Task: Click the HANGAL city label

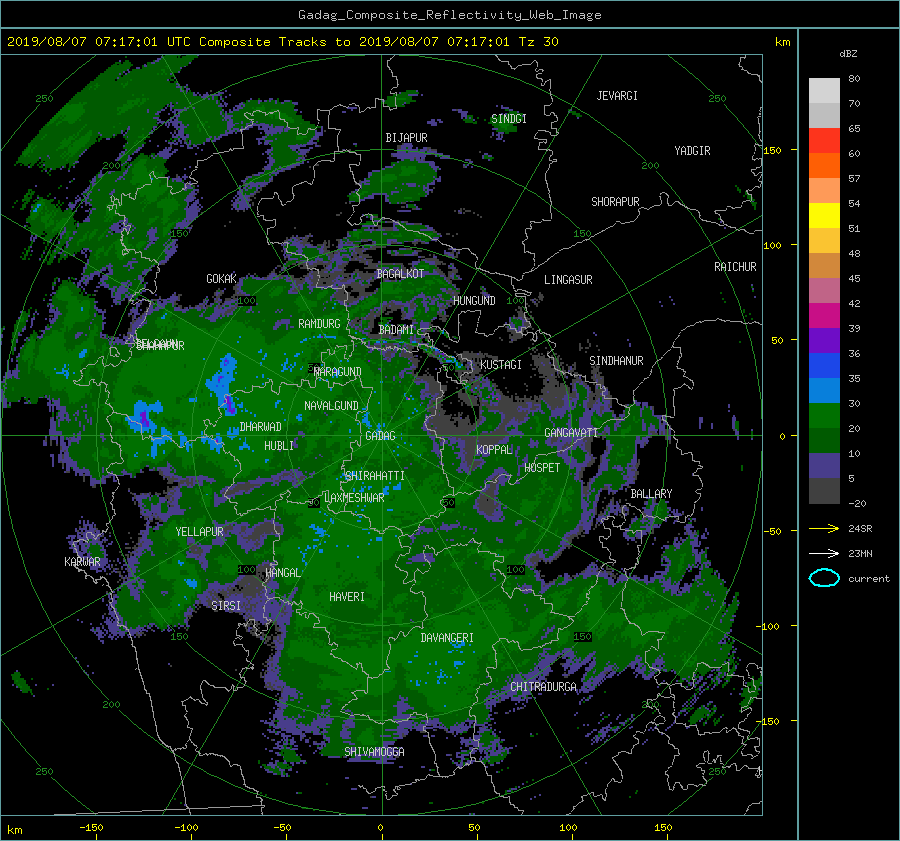Action: [283, 573]
